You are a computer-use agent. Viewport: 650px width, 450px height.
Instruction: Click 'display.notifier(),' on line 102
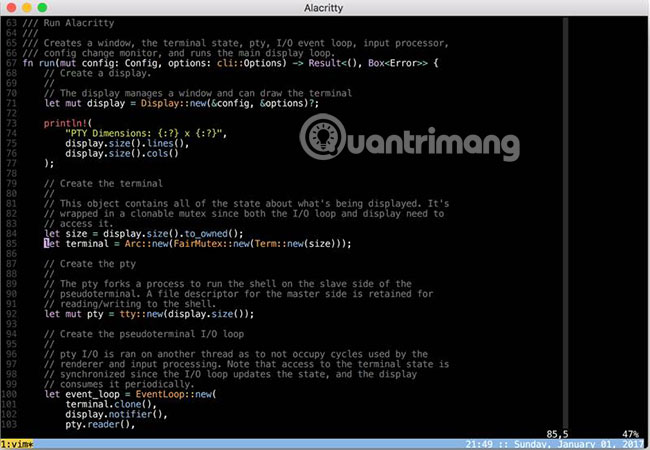click(116, 414)
